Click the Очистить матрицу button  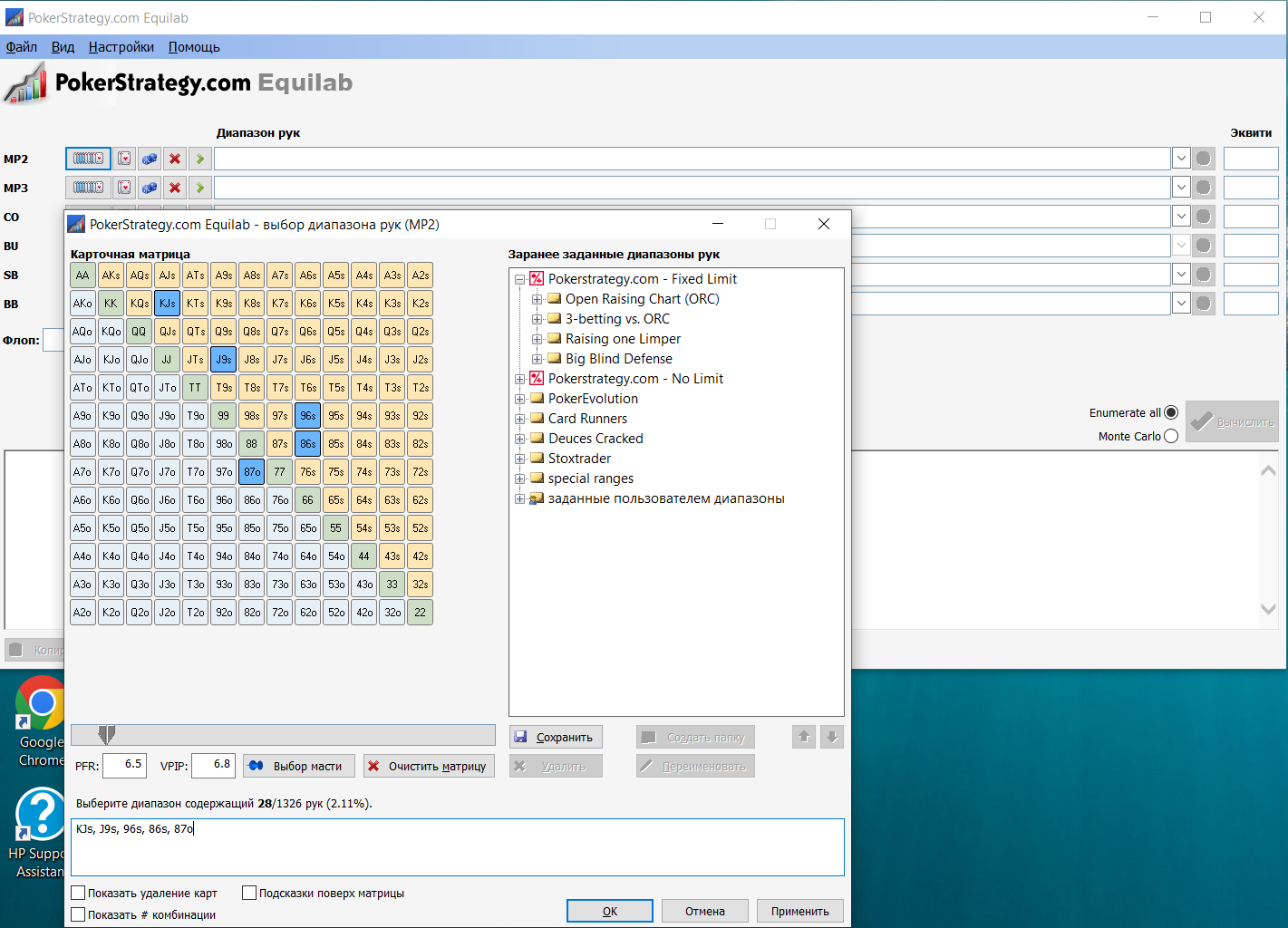pyautogui.click(x=429, y=766)
